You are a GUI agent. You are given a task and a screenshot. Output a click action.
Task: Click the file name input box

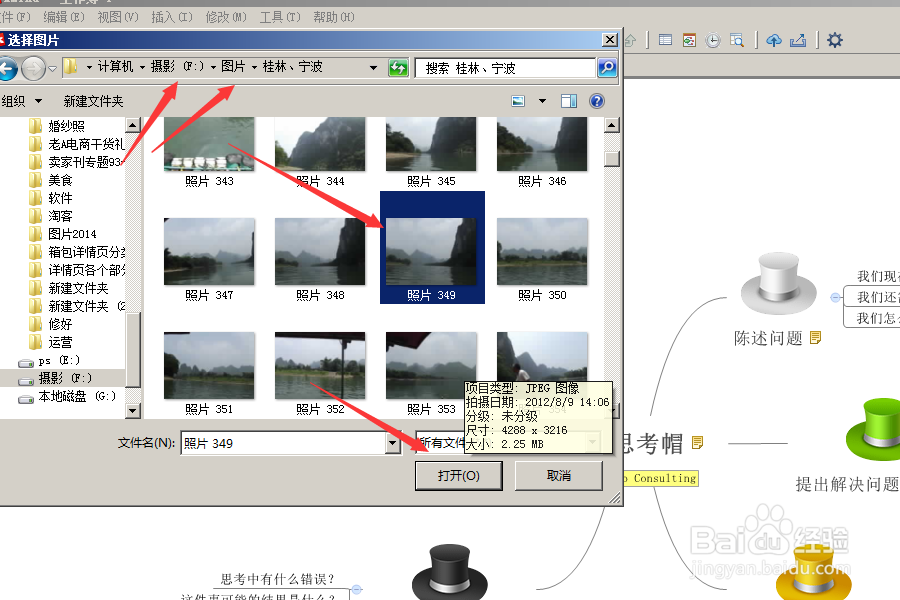pyautogui.click(x=284, y=443)
